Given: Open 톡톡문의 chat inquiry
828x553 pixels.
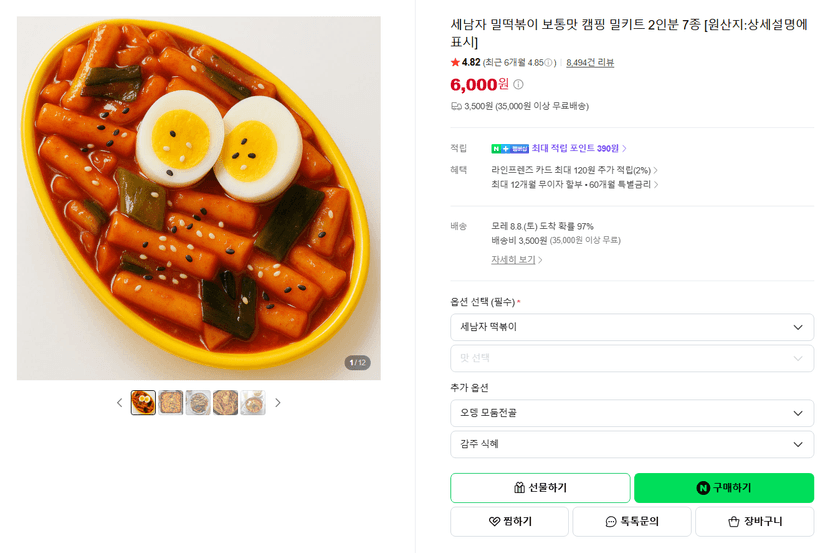Looking at the screenshot, I should pos(632,521).
